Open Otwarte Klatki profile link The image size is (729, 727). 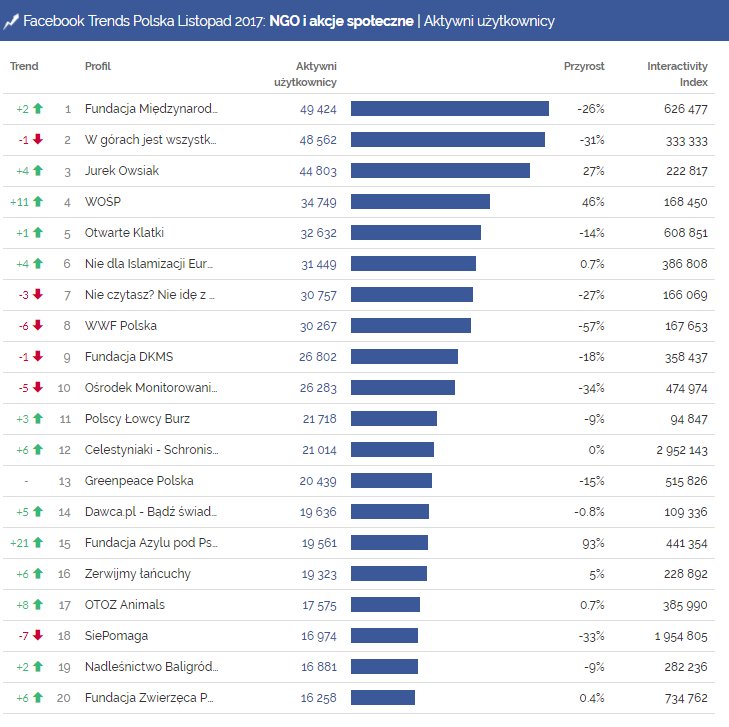coord(124,233)
